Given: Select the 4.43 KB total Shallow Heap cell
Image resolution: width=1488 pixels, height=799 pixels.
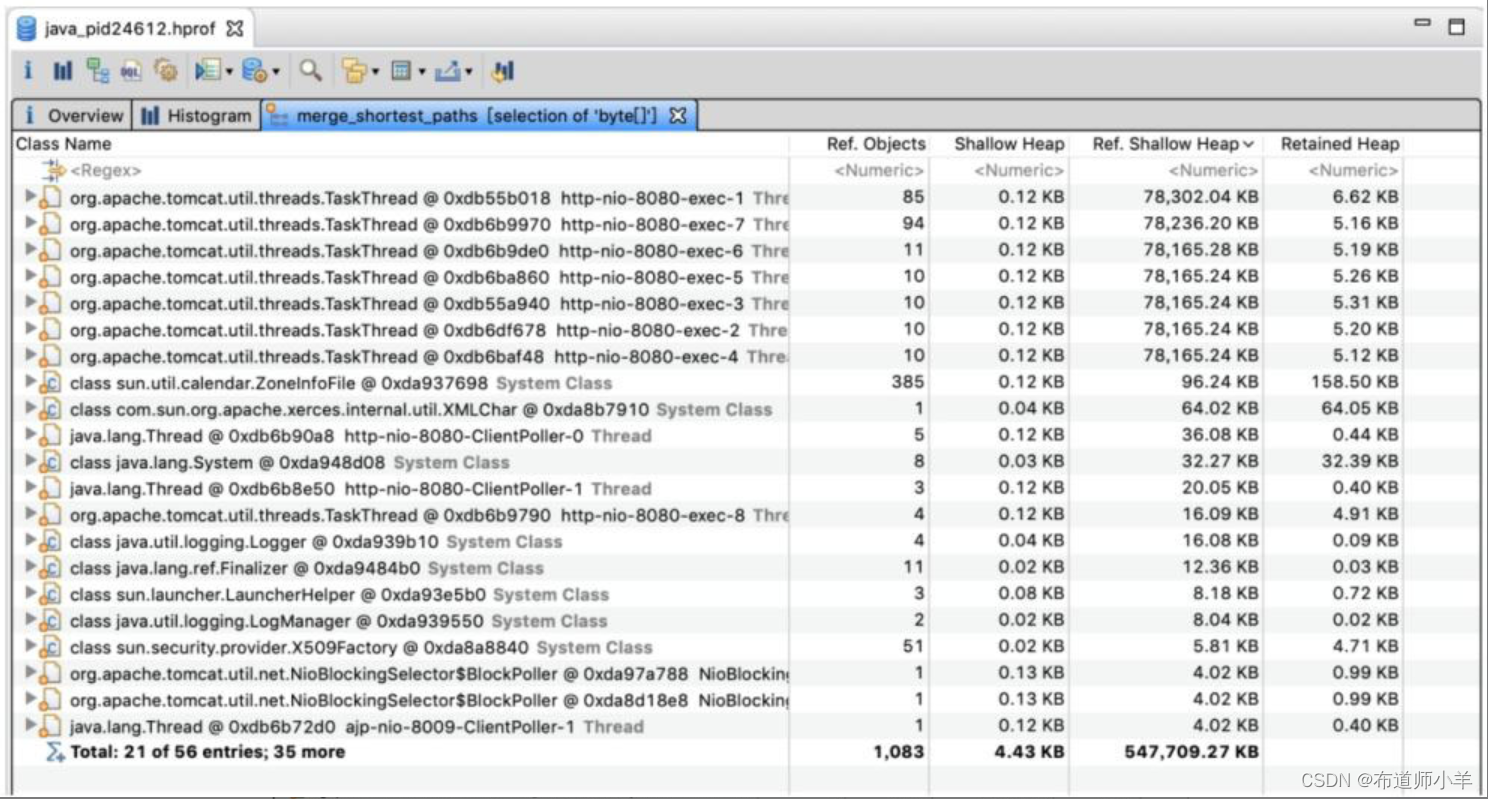Looking at the screenshot, I should (1029, 752).
